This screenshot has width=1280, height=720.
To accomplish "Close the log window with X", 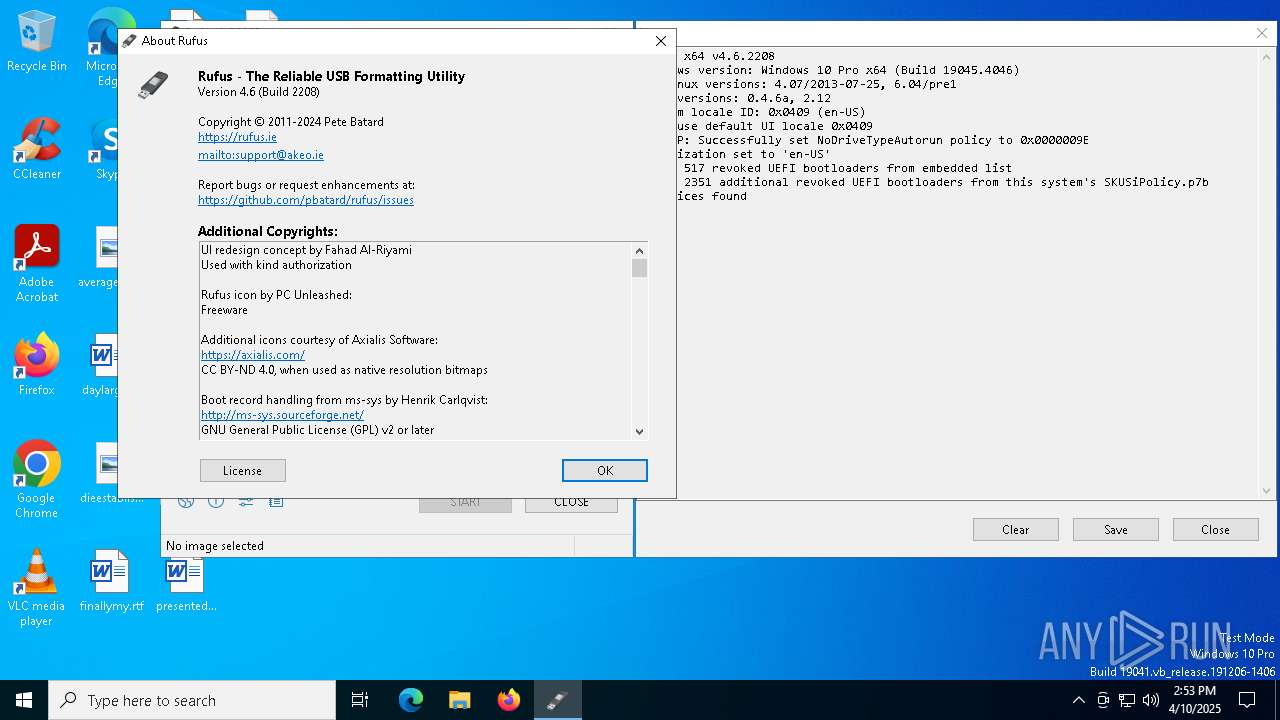I will tap(1262, 33).
